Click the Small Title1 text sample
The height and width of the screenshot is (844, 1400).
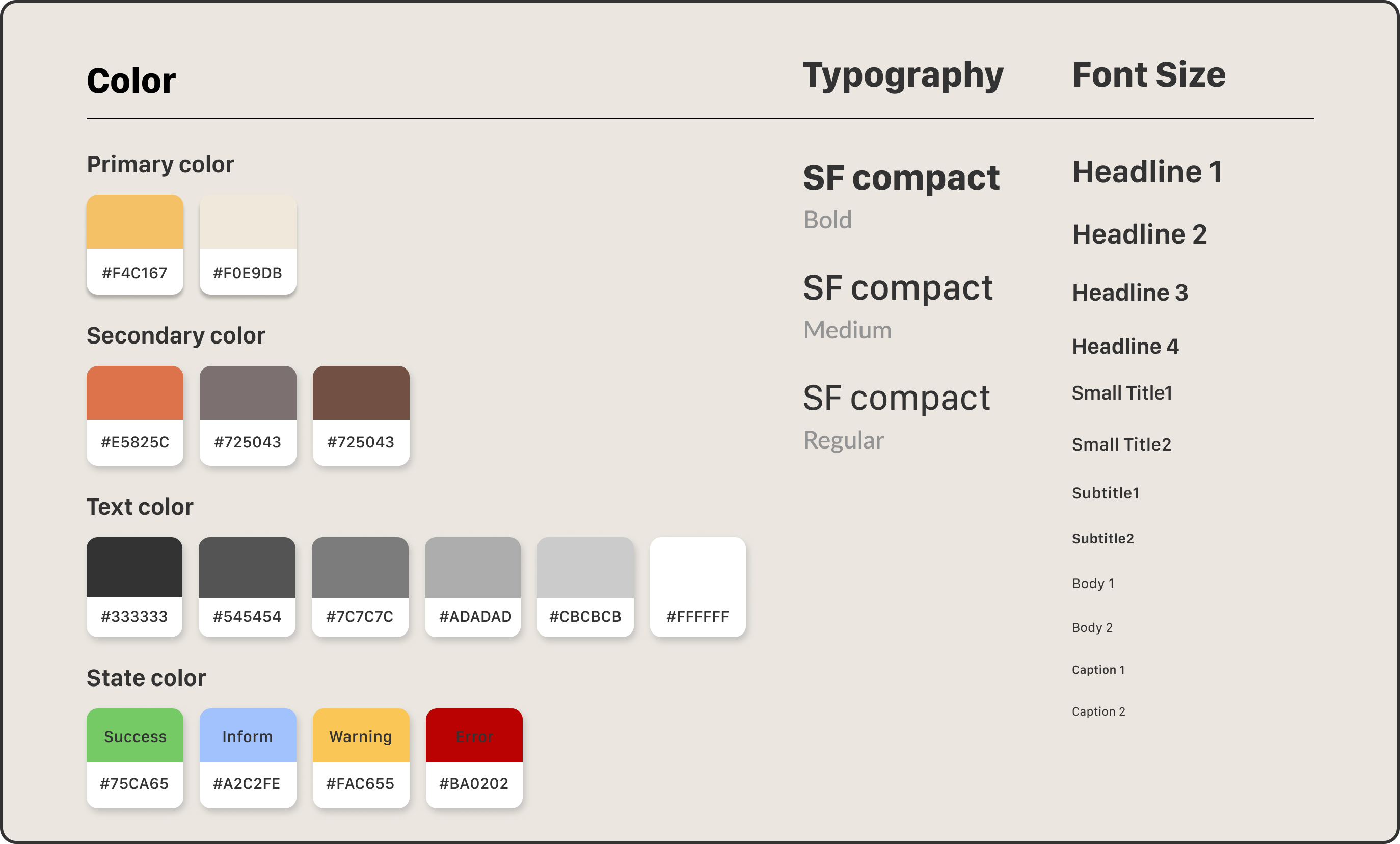1122,393
